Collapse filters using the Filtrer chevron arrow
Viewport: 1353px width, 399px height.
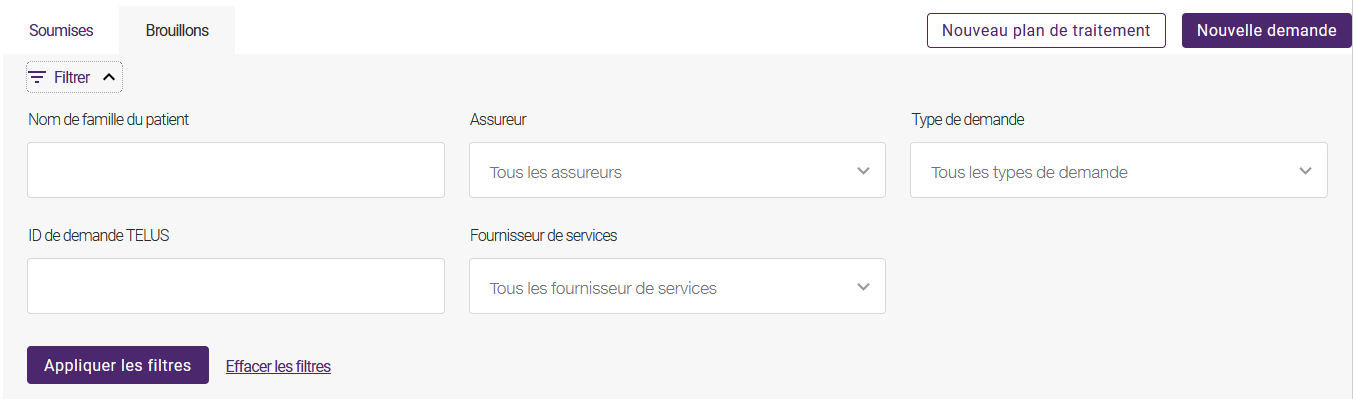click(x=110, y=77)
